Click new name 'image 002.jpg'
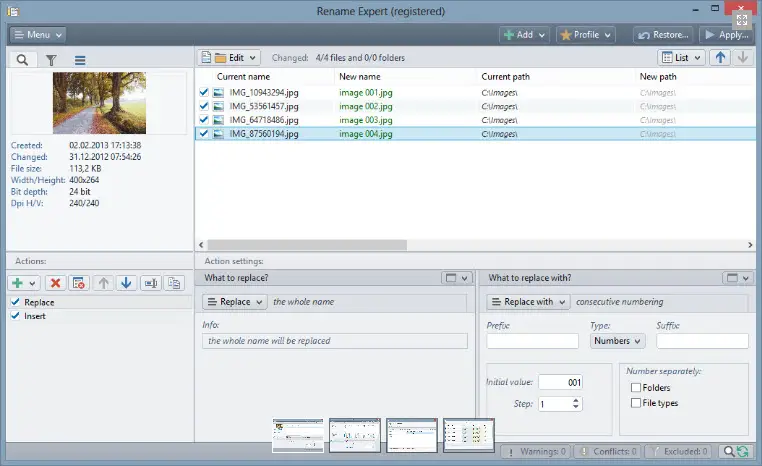 click(365, 106)
